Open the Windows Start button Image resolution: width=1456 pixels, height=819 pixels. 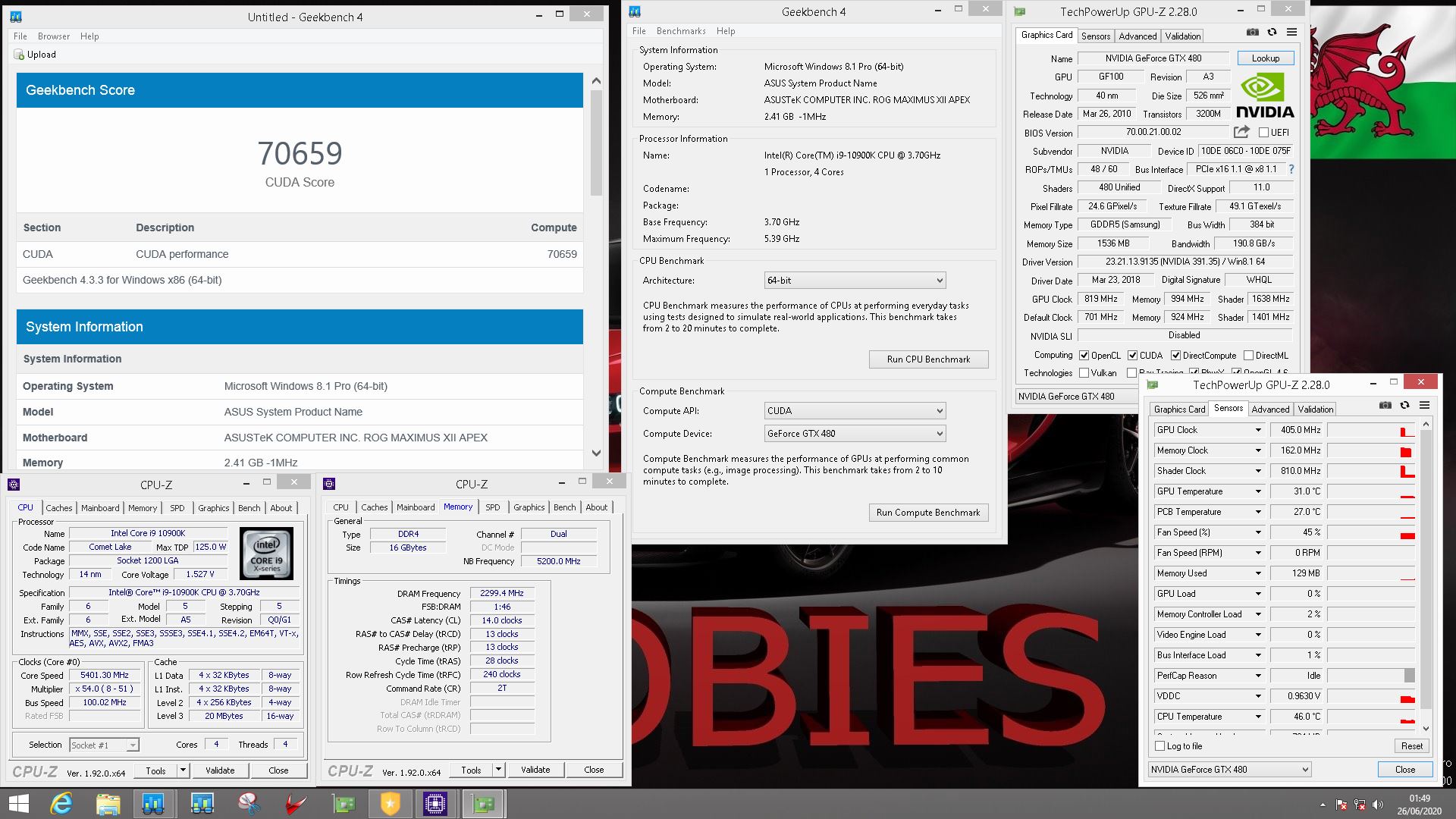pos(18,804)
